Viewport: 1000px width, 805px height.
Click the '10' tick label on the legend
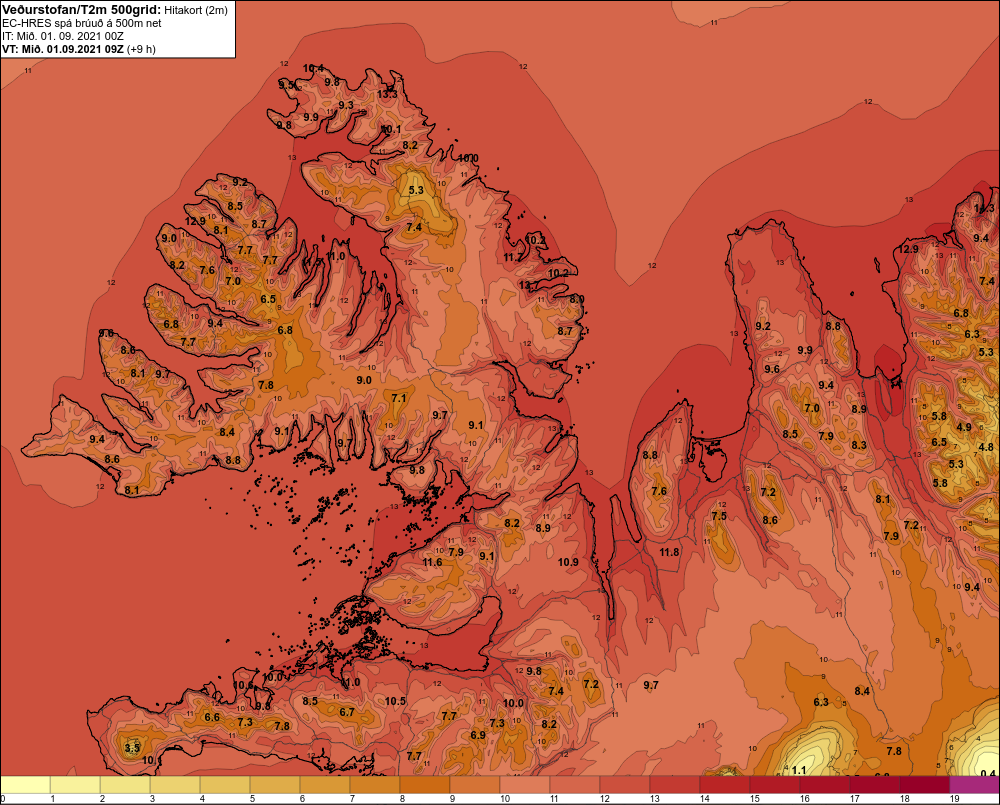504,799
